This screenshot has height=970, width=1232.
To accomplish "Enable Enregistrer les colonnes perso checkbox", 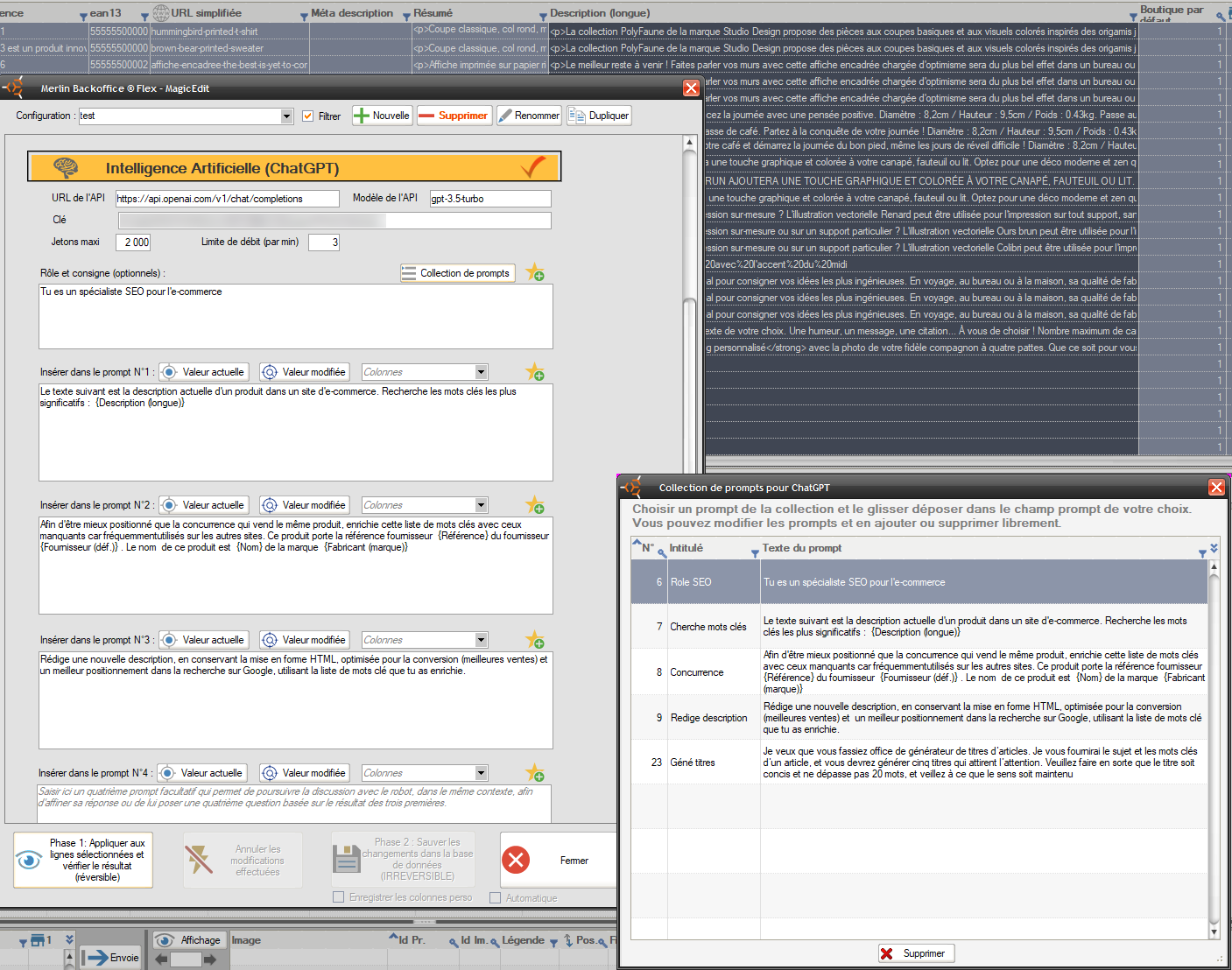I will (x=339, y=897).
